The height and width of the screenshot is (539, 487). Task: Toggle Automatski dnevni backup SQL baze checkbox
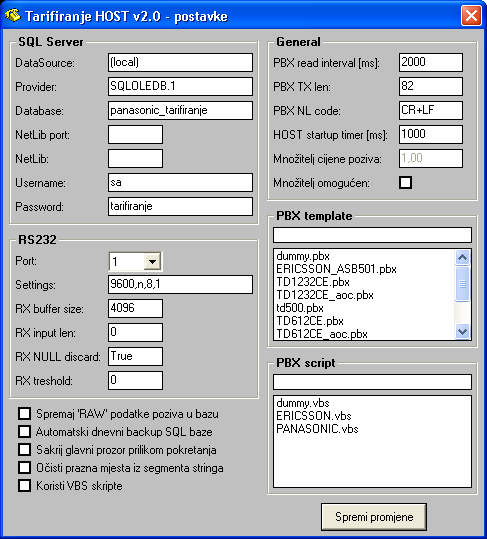pyautogui.click(x=24, y=431)
